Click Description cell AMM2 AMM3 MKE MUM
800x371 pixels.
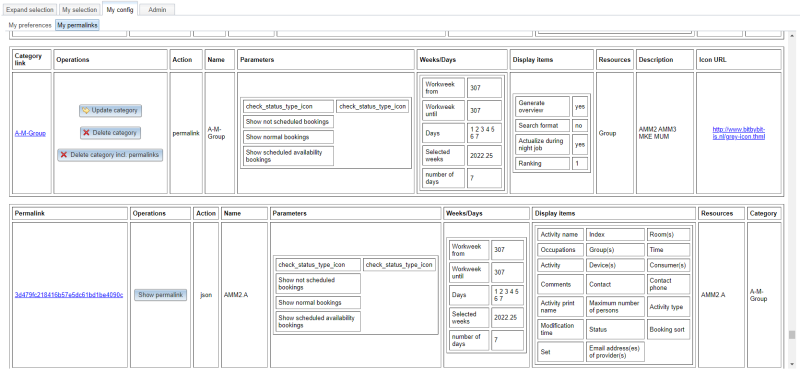point(665,133)
